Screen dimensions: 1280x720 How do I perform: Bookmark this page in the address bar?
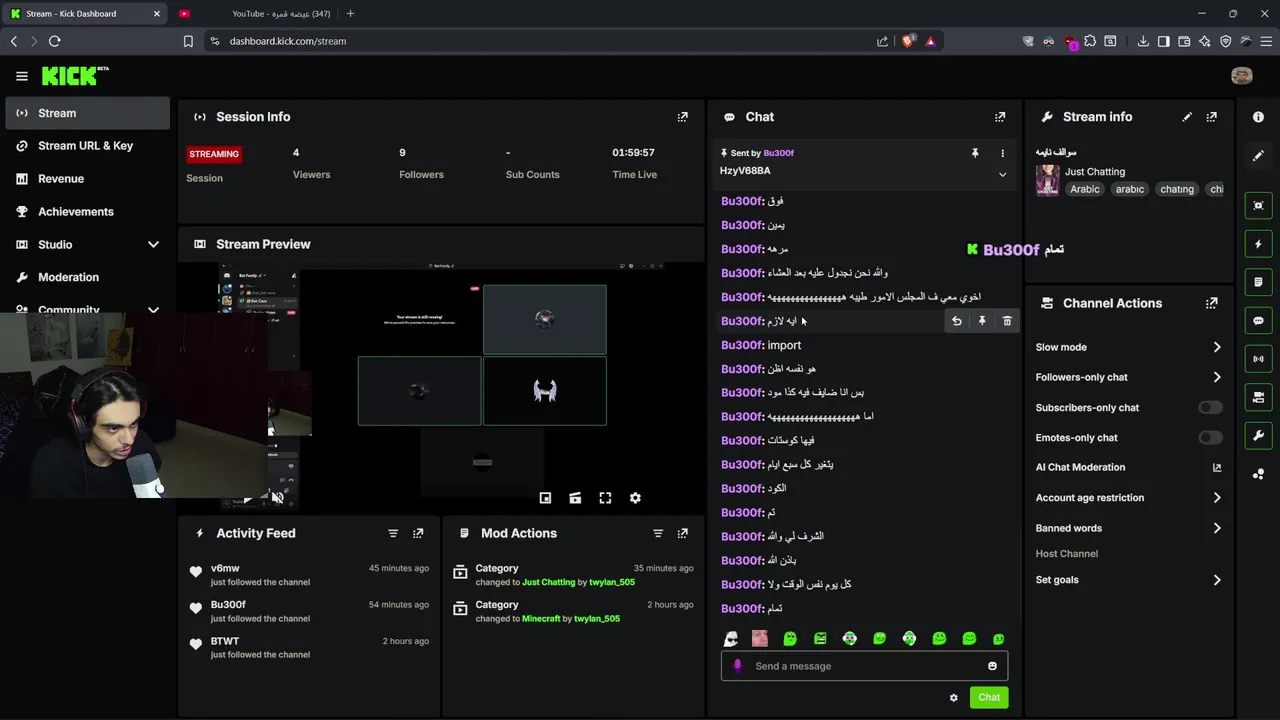coord(188,41)
